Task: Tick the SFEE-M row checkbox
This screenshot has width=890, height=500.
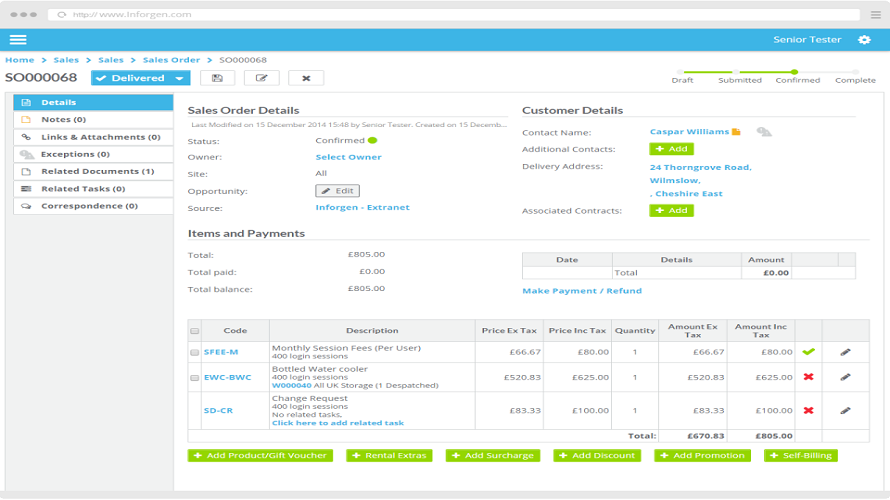Action: [x=195, y=352]
